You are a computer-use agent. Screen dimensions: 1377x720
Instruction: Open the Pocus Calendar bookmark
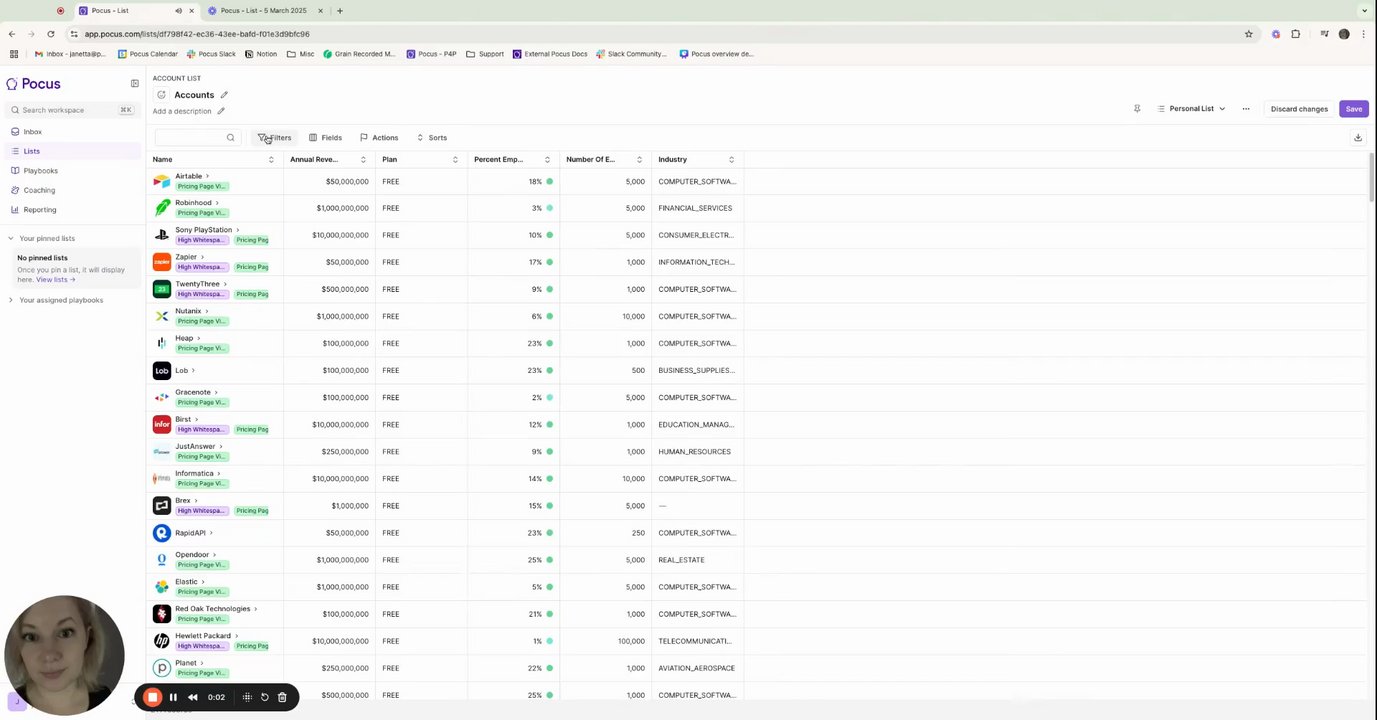pos(148,54)
